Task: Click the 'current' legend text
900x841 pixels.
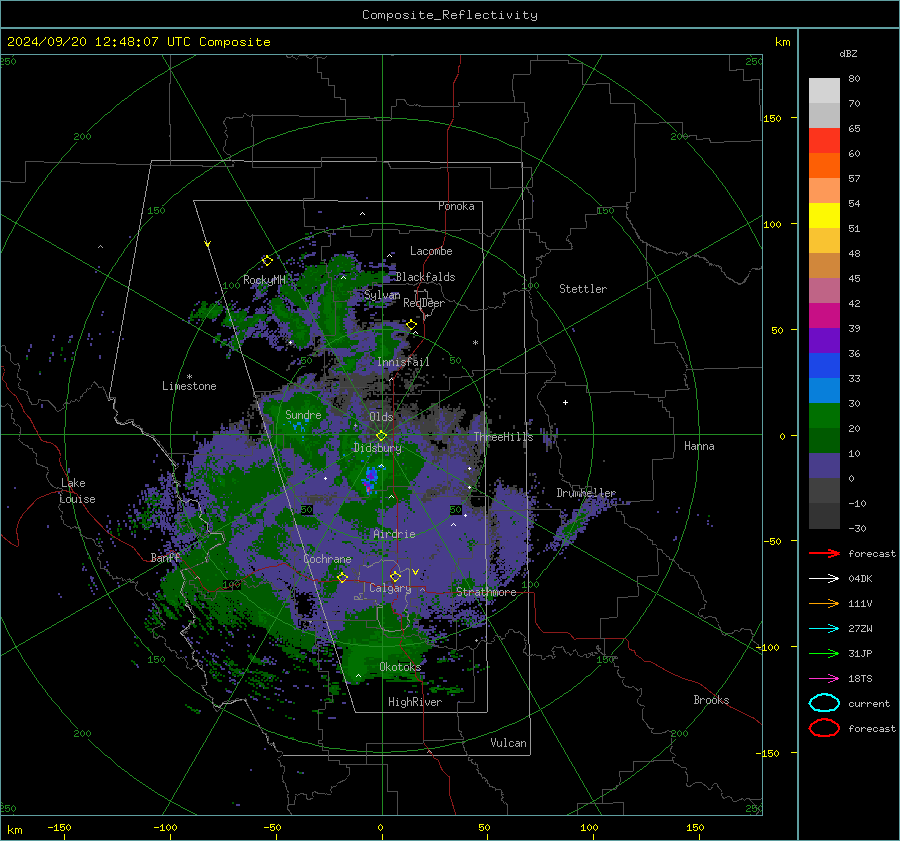Action: click(869, 703)
